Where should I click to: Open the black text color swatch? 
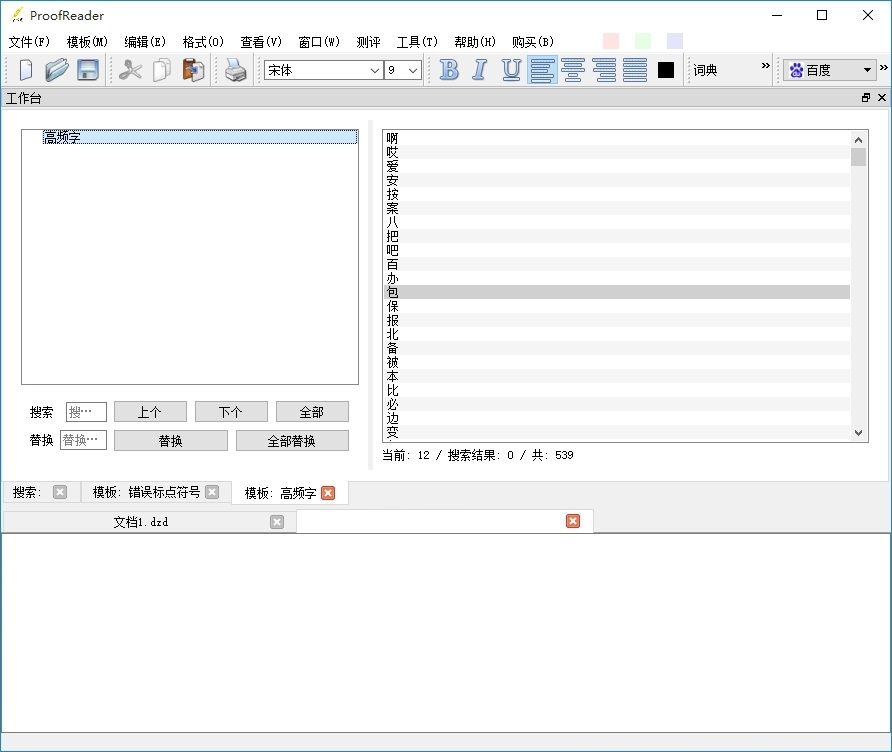tap(666, 70)
